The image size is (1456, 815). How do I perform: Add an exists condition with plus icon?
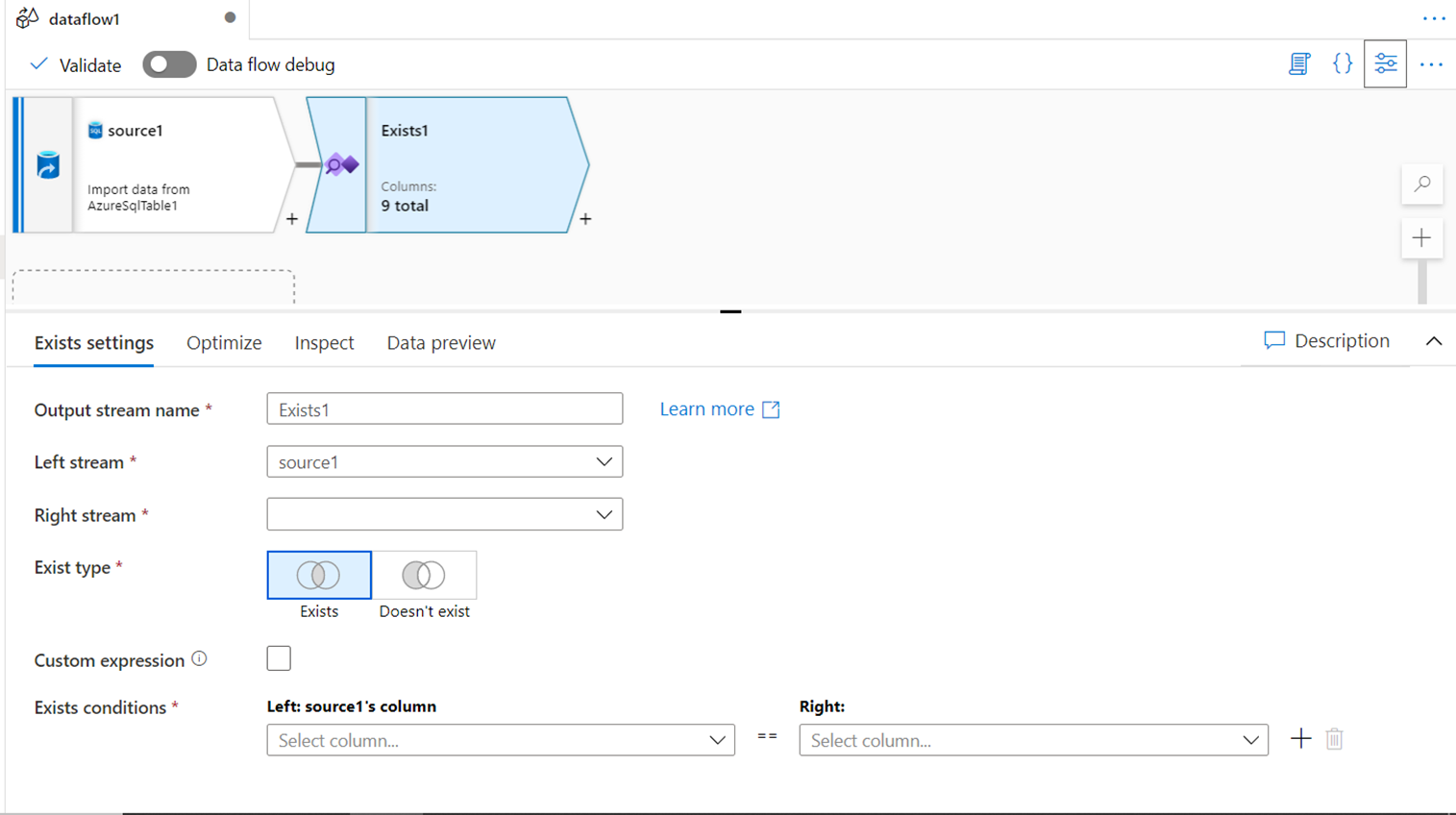[1300, 739]
